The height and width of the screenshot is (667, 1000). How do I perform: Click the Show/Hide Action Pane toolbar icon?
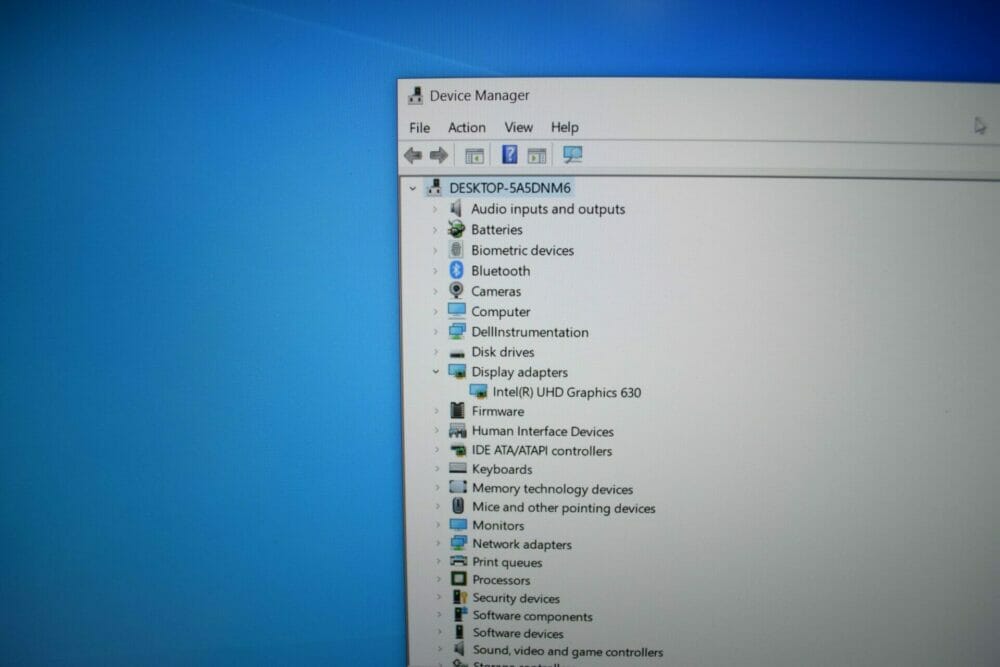(x=537, y=155)
